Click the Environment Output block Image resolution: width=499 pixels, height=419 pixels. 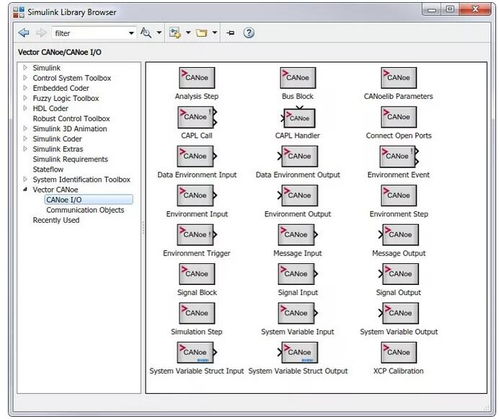tap(298, 195)
